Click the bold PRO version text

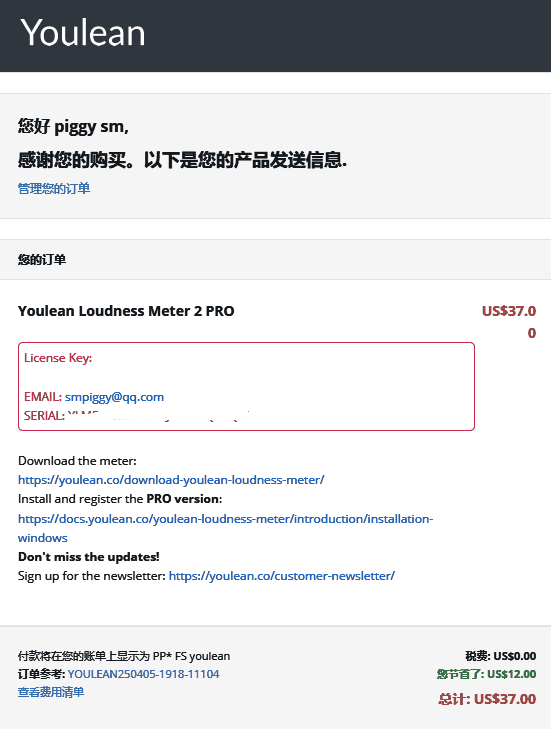(184, 499)
